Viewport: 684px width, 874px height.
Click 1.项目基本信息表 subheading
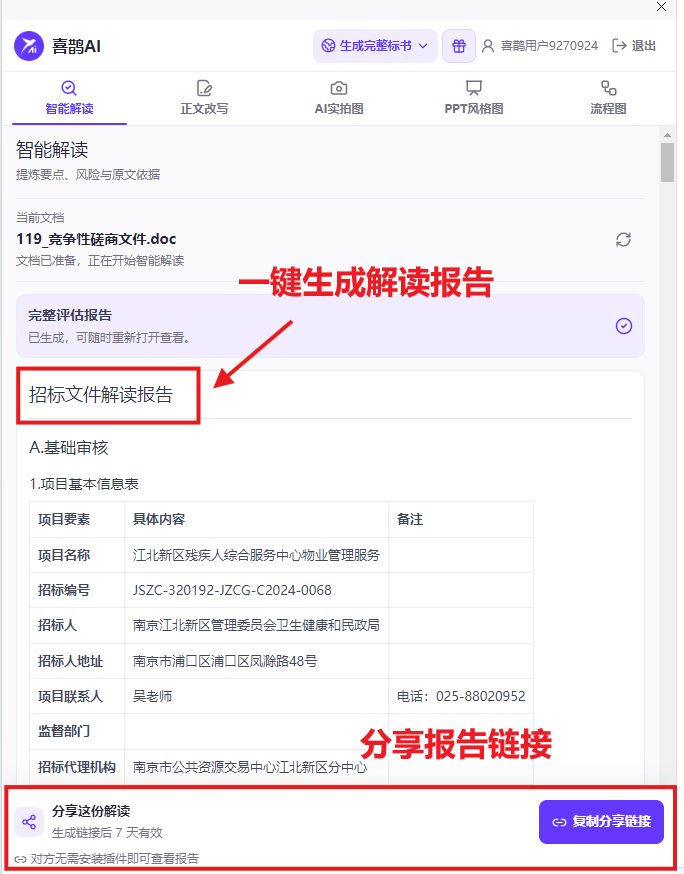point(84,484)
